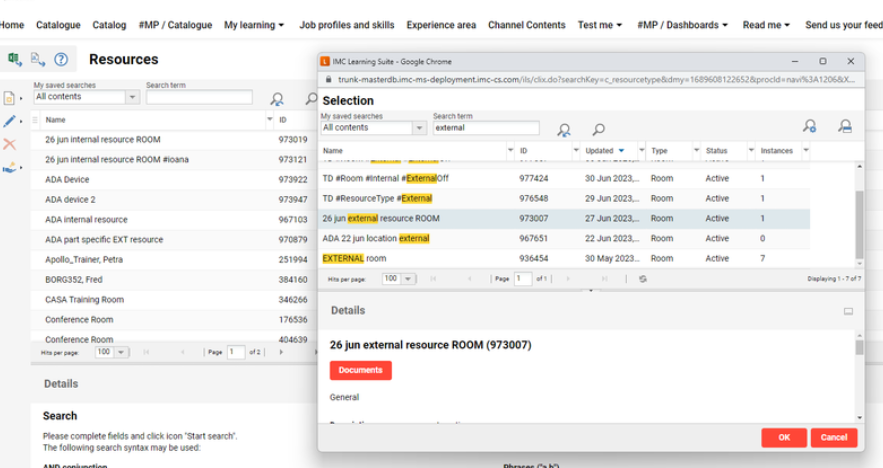883x468 pixels.
Task: Click the hand assign icon in left sidebar
Action: pyautogui.click(x=10, y=167)
